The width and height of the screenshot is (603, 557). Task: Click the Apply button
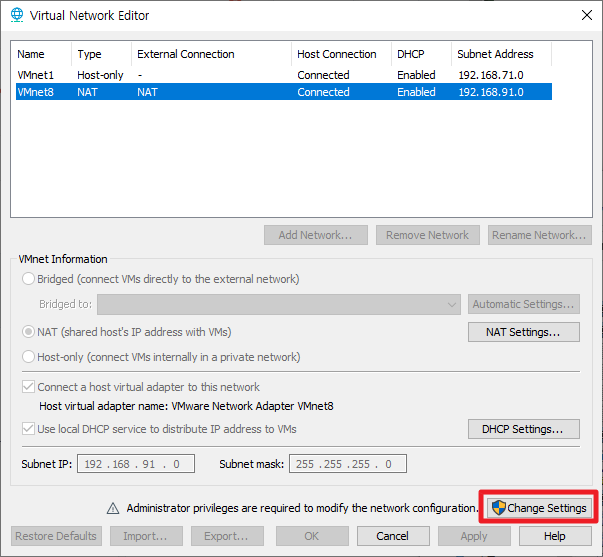coord(474,536)
